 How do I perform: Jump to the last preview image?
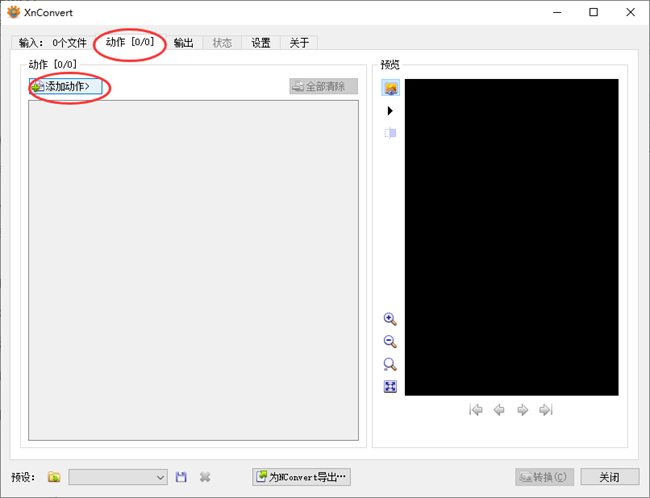click(545, 410)
